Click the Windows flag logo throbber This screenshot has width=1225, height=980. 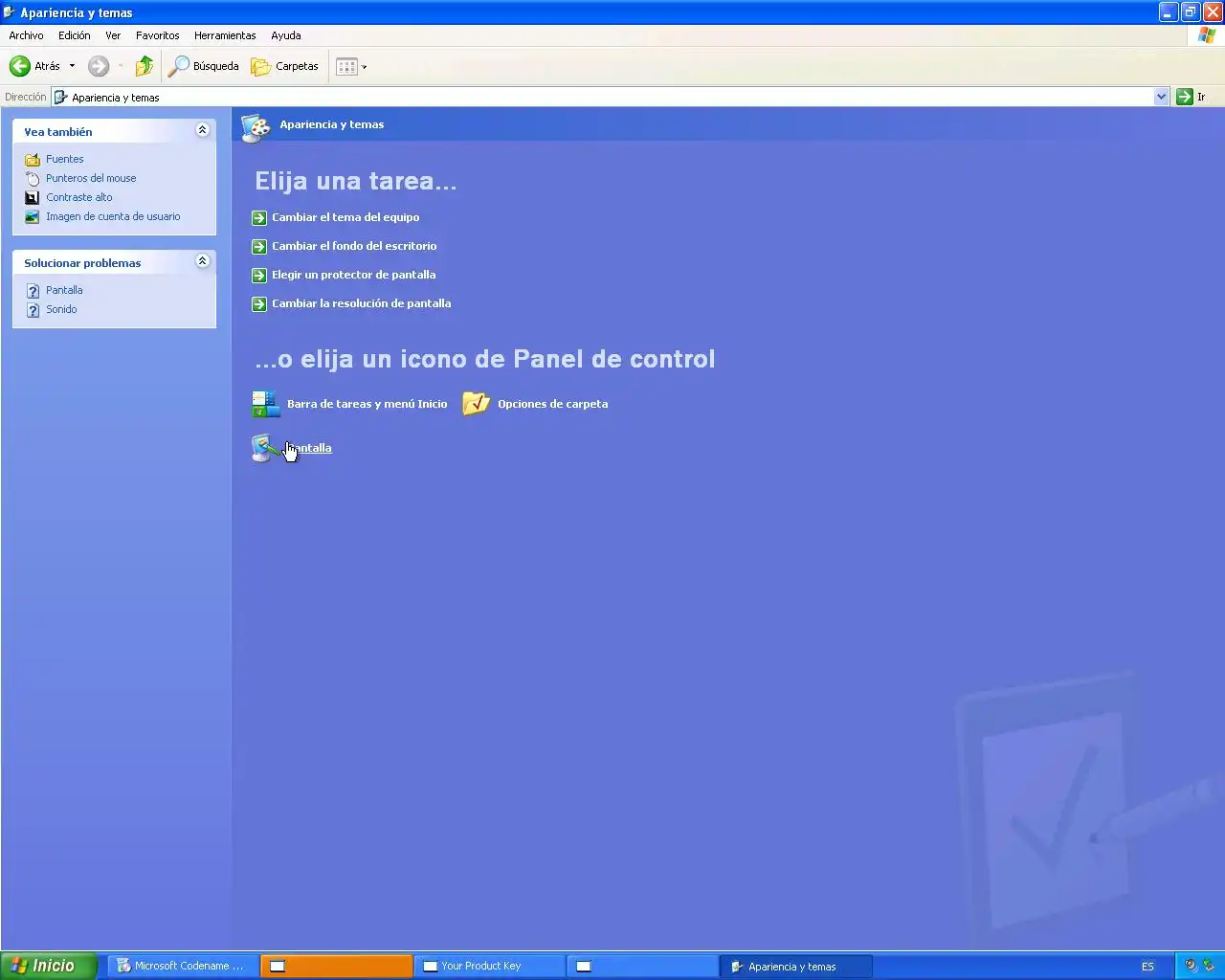coord(1207,35)
